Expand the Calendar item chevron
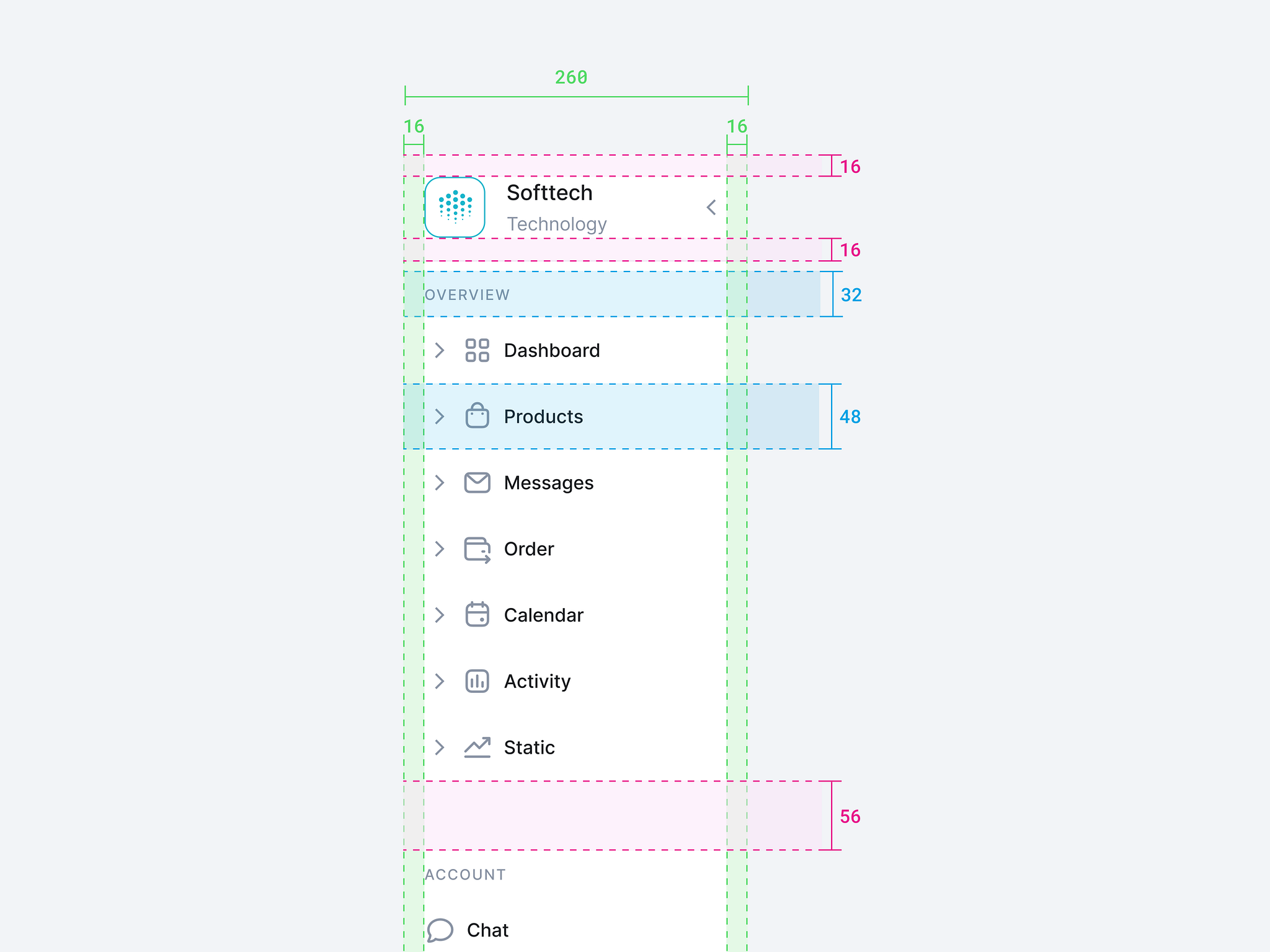The width and height of the screenshot is (1270, 952). coord(440,615)
